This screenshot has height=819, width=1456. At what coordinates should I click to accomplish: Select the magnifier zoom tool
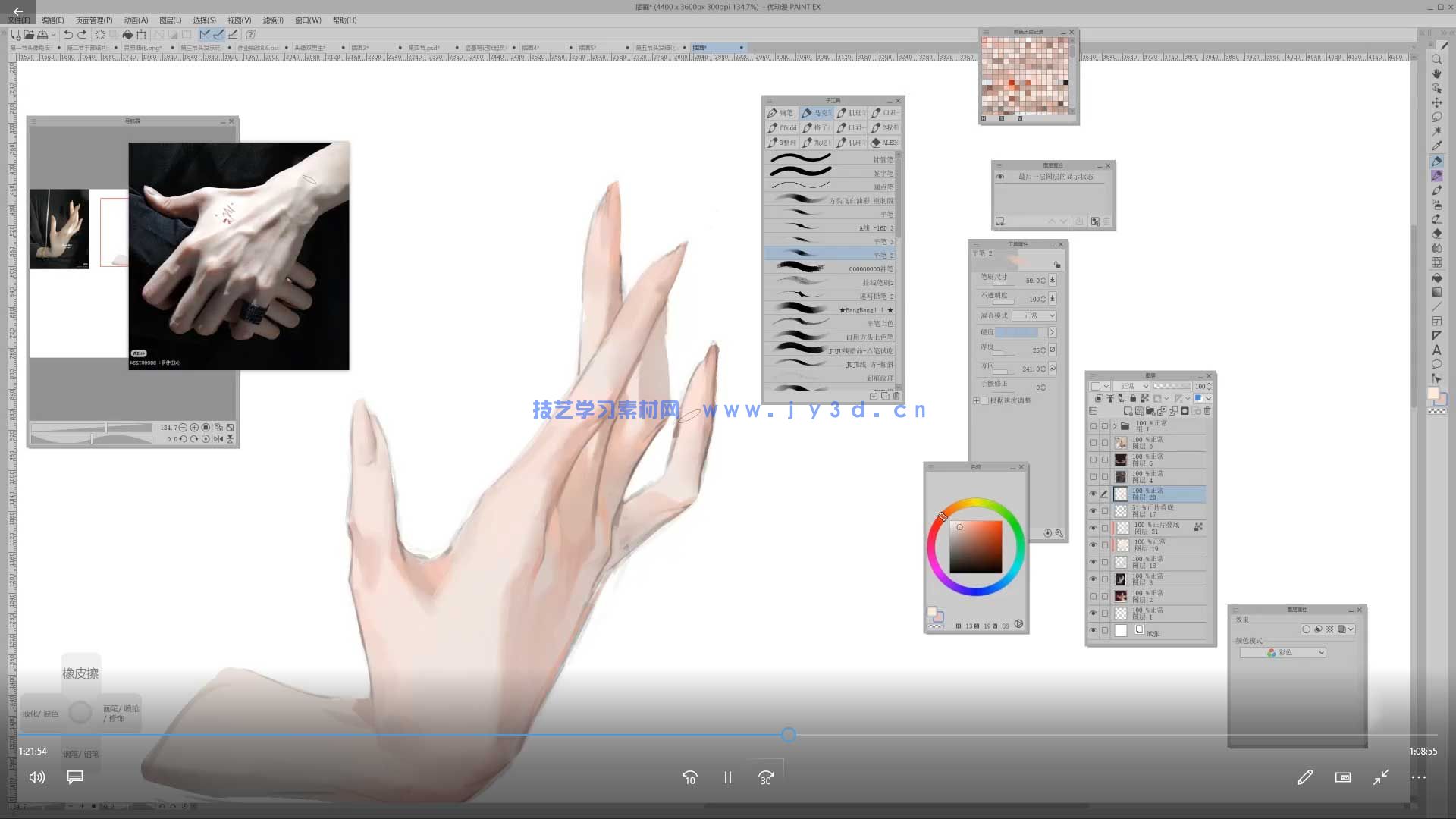point(1436,59)
